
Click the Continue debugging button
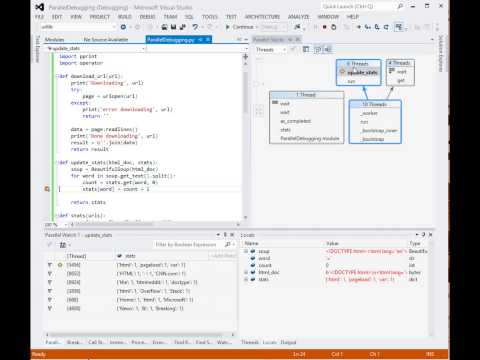pos(239,27)
